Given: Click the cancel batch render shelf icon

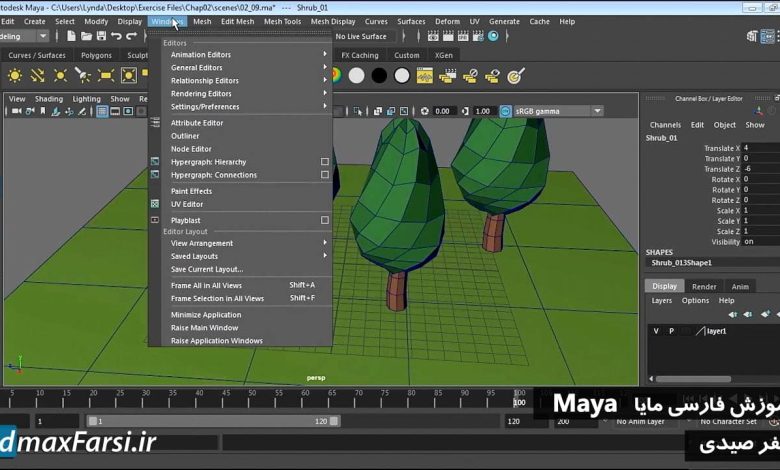Looking at the screenshot, I should [470, 76].
